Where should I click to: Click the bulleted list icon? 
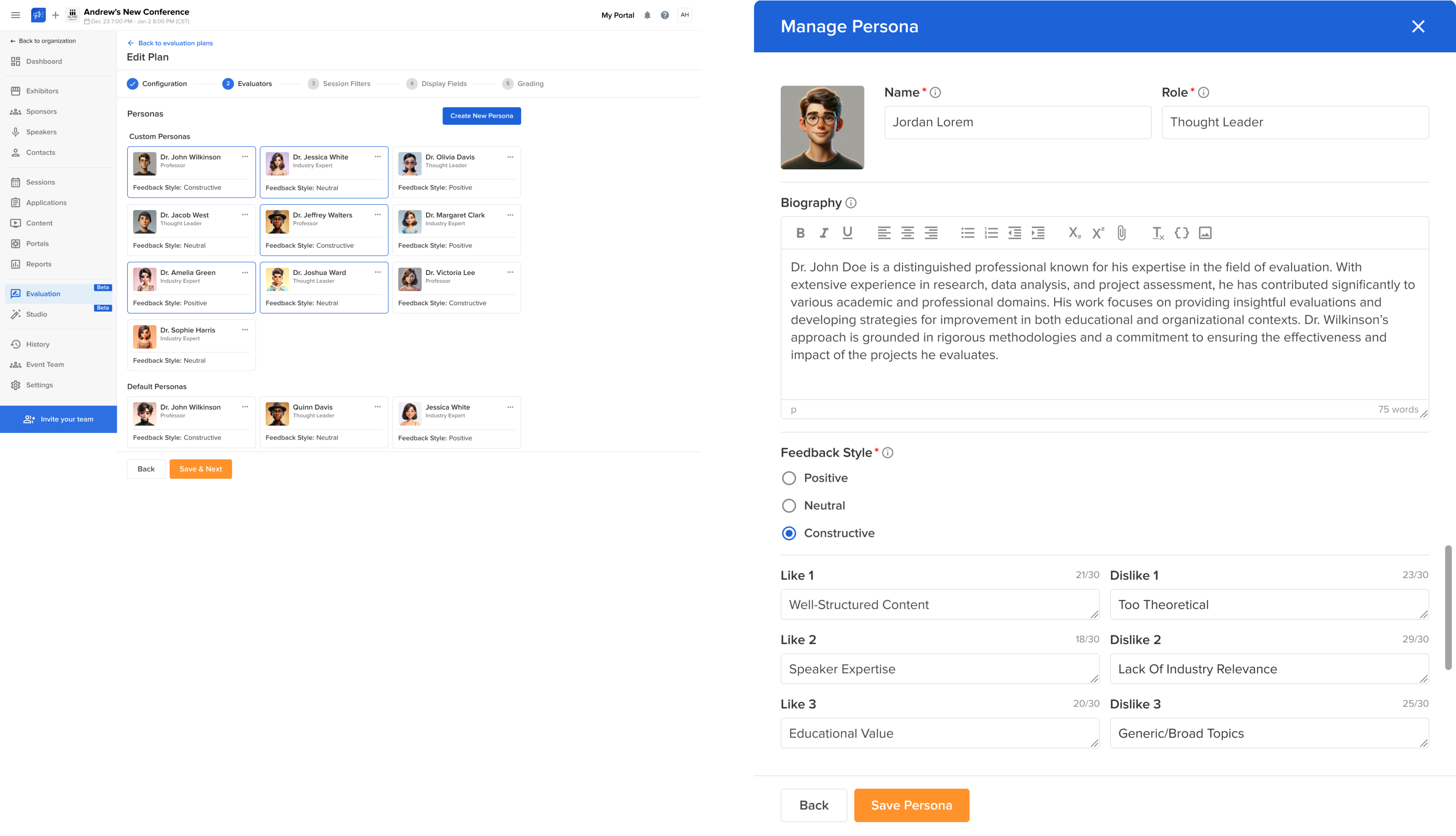pos(968,233)
